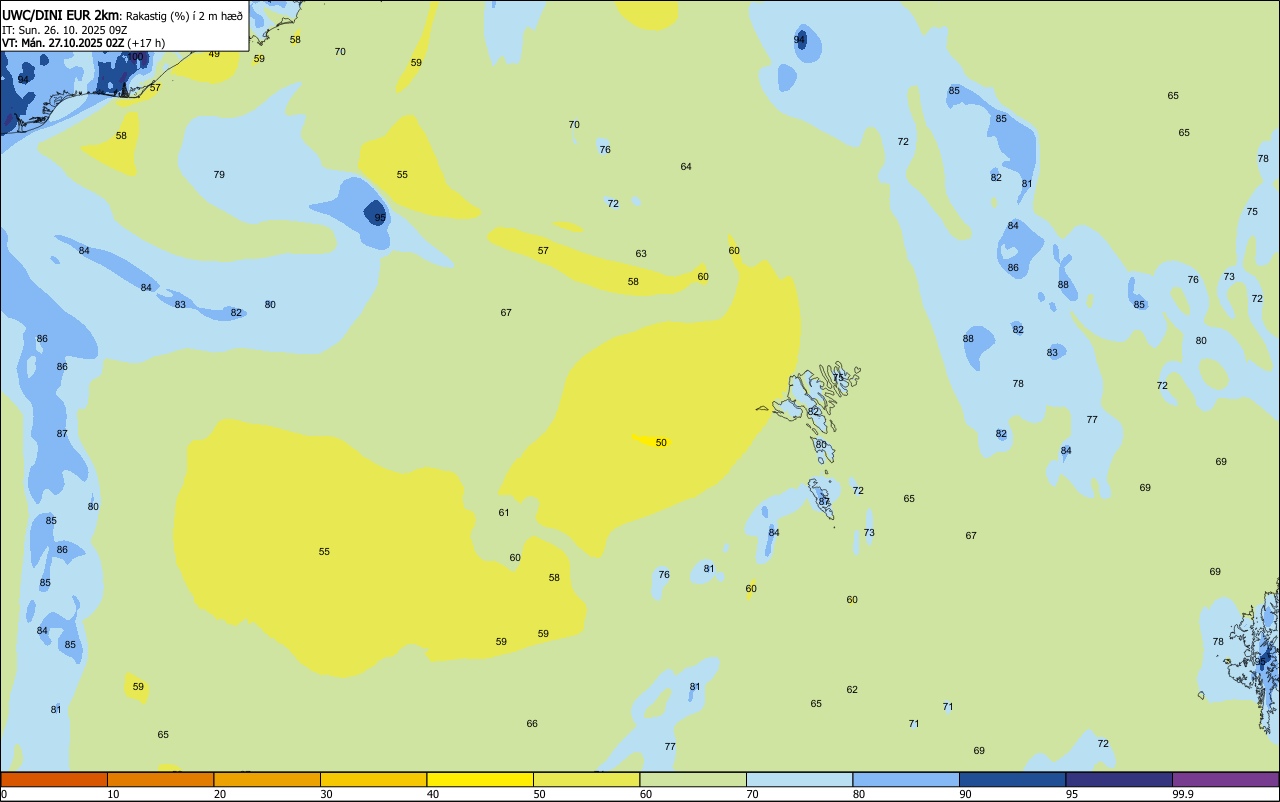Viewport: 1280px width, 802px height.
Task: Choose the purple legend swatch above 99.9
Action: pos(1225,779)
